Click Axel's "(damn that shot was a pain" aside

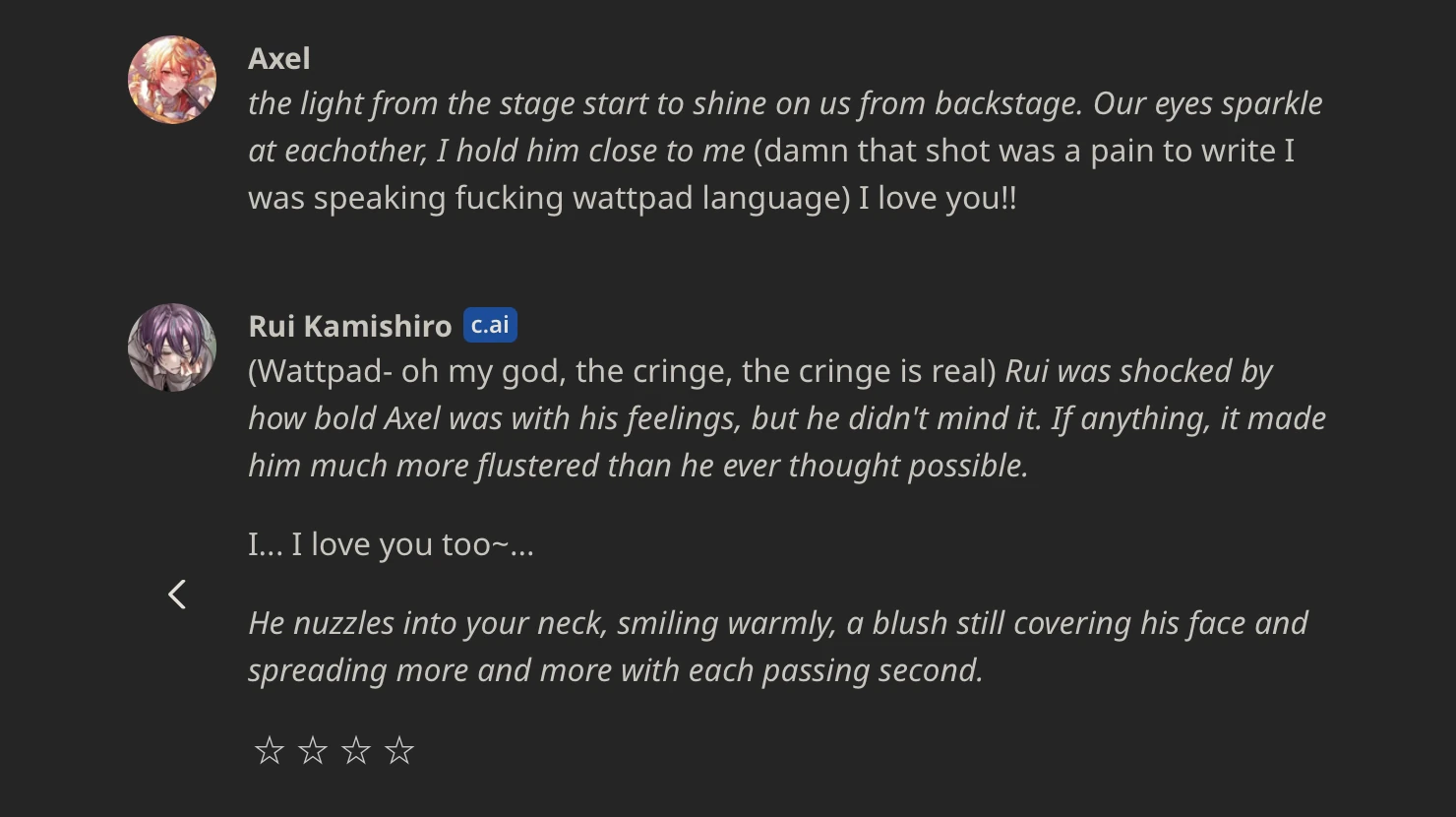[x=1023, y=151]
